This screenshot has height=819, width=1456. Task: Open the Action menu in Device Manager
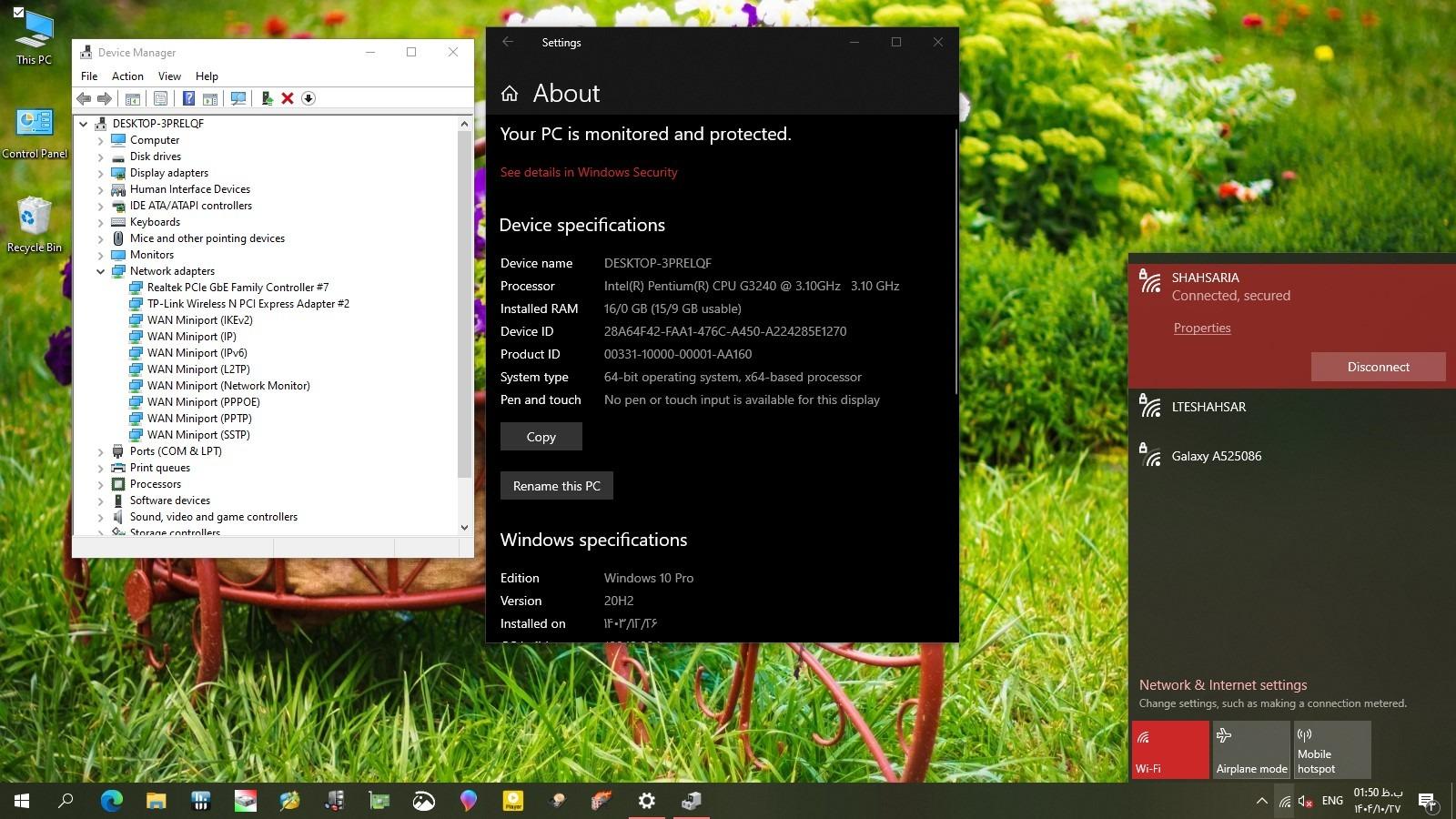tap(127, 76)
